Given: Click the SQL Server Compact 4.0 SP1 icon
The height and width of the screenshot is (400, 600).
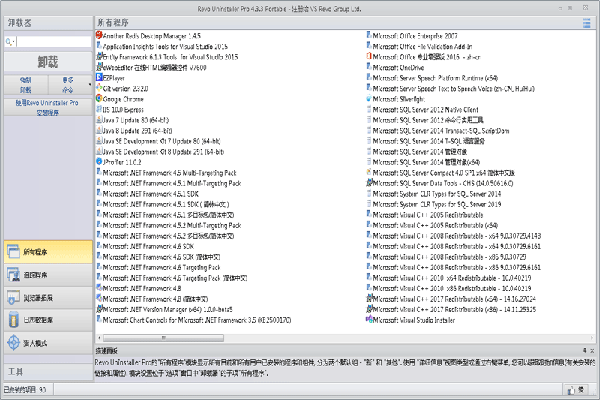Looking at the screenshot, I should tap(369, 172).
